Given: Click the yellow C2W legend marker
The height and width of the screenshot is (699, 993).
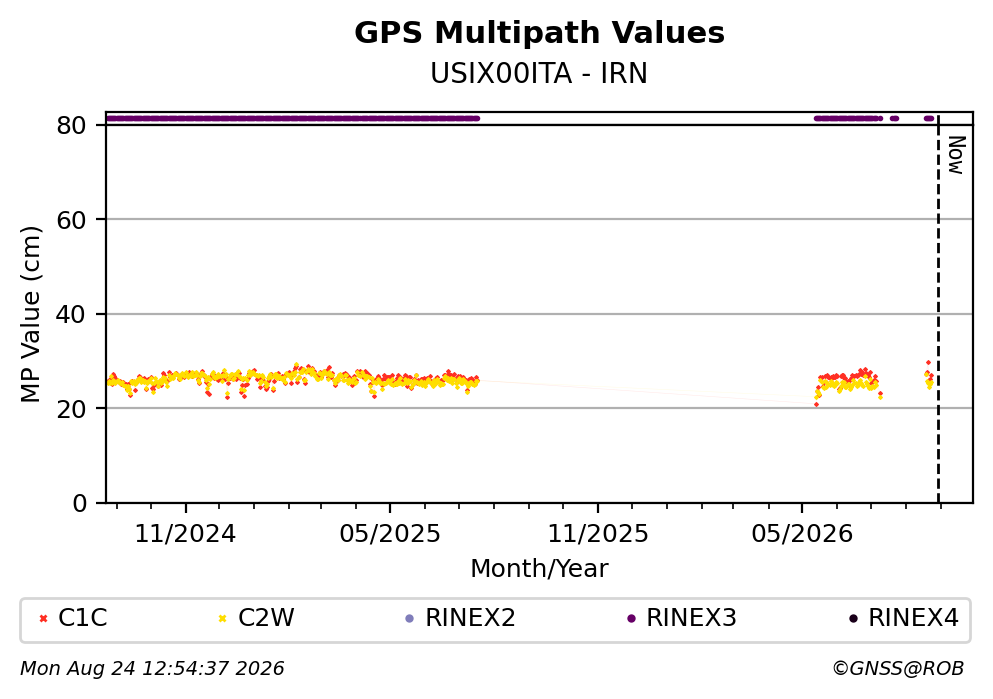Looking at the screenshot, I should tap(222, 618).
